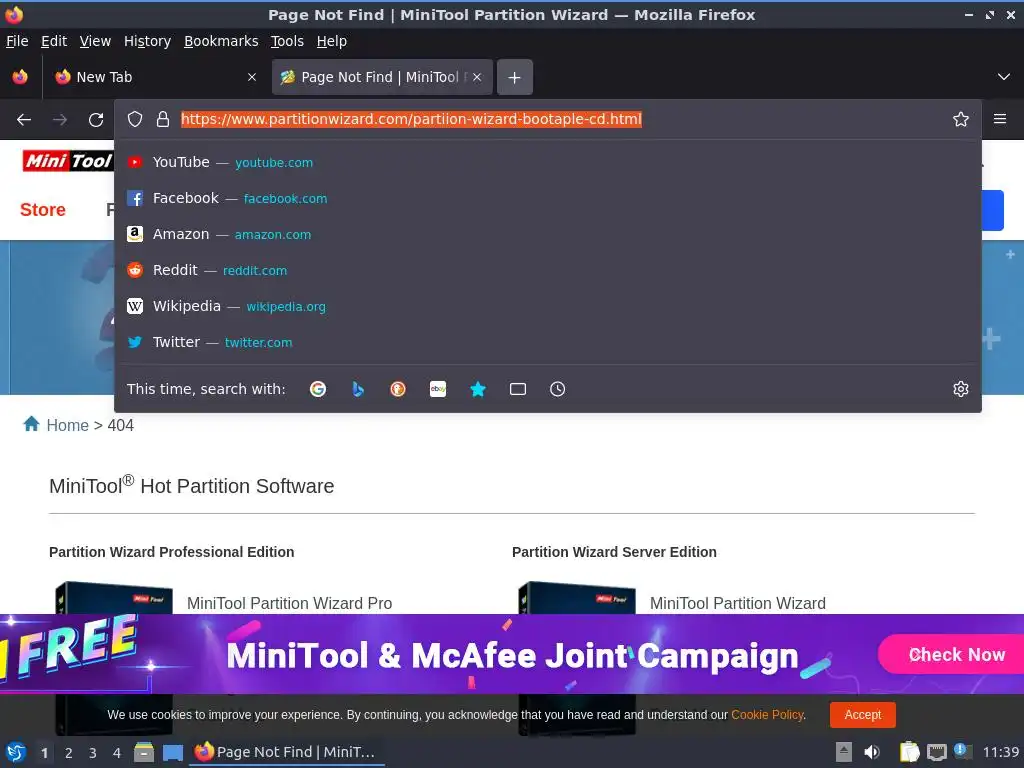Open the File menu
Screen dimensions: 1024x768
tap(17, 41)
